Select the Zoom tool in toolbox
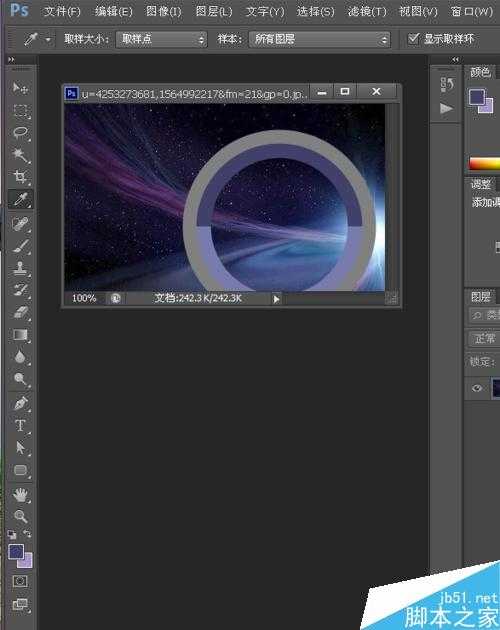The image size is (500, 630). point(20,516)
